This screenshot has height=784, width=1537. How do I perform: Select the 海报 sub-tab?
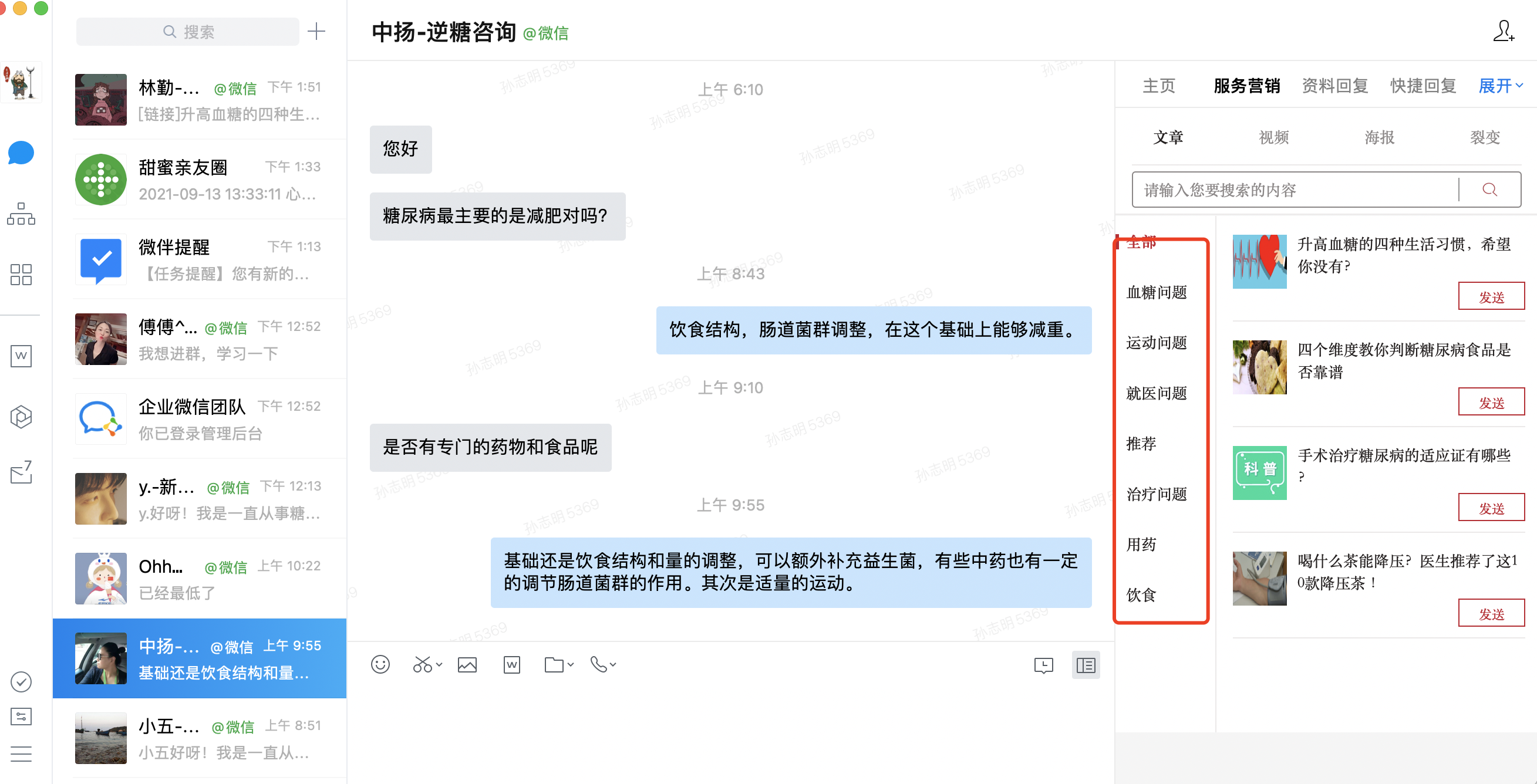pos(1379,137)
